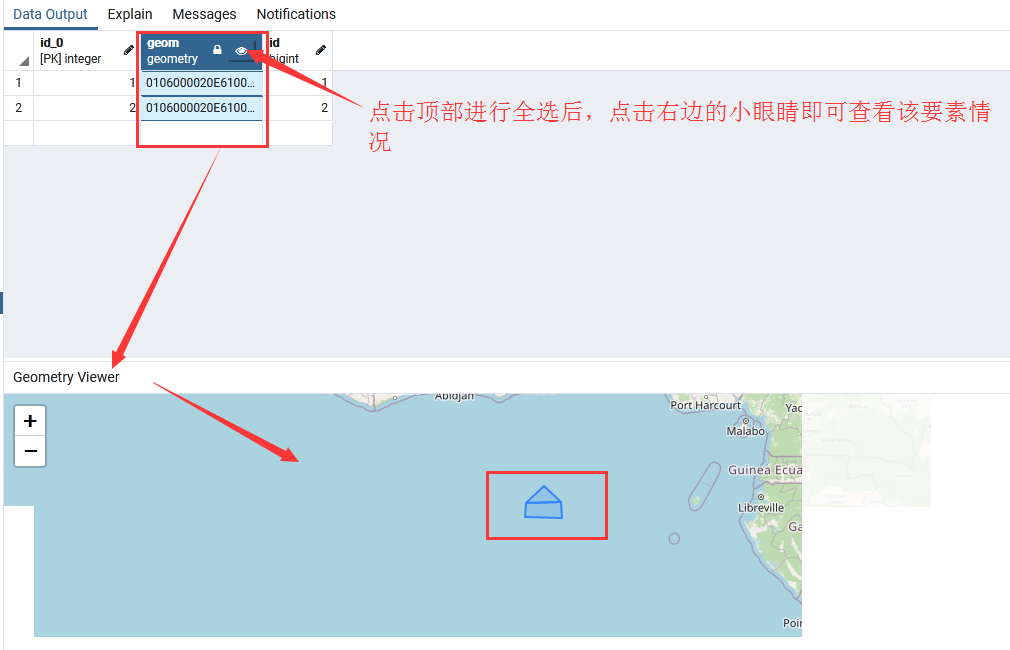View the Notifications tab
This screenshot has height=650, width=1010.
pos(295,14)
